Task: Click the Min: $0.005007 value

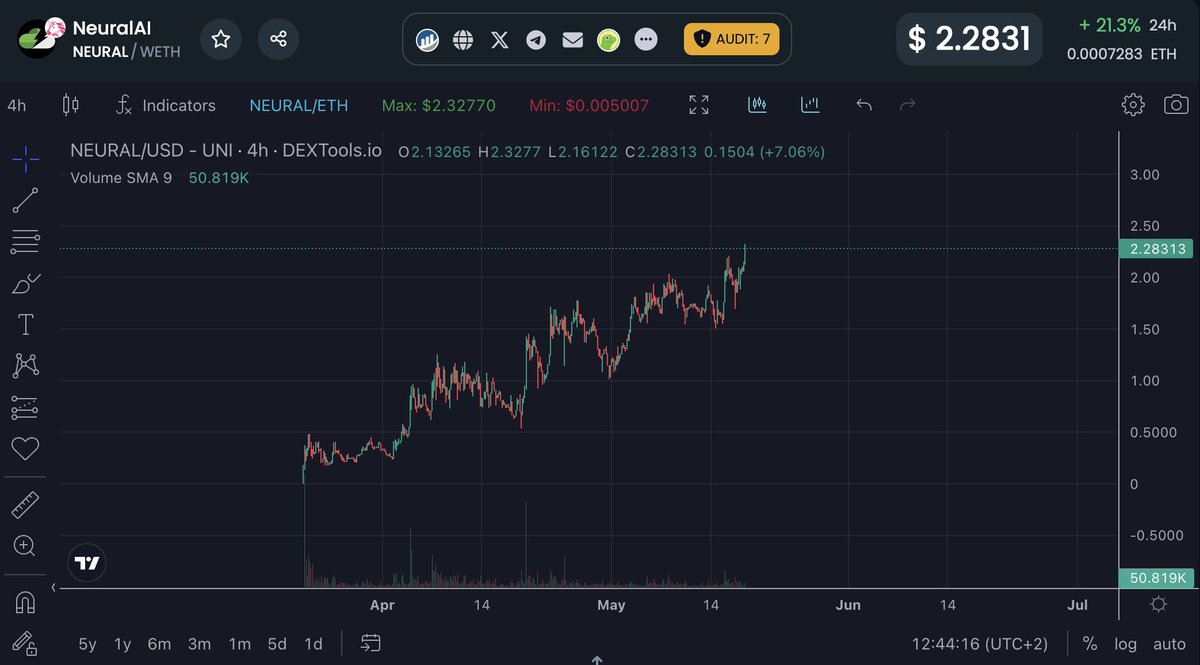Action: [x=589, y=105]
